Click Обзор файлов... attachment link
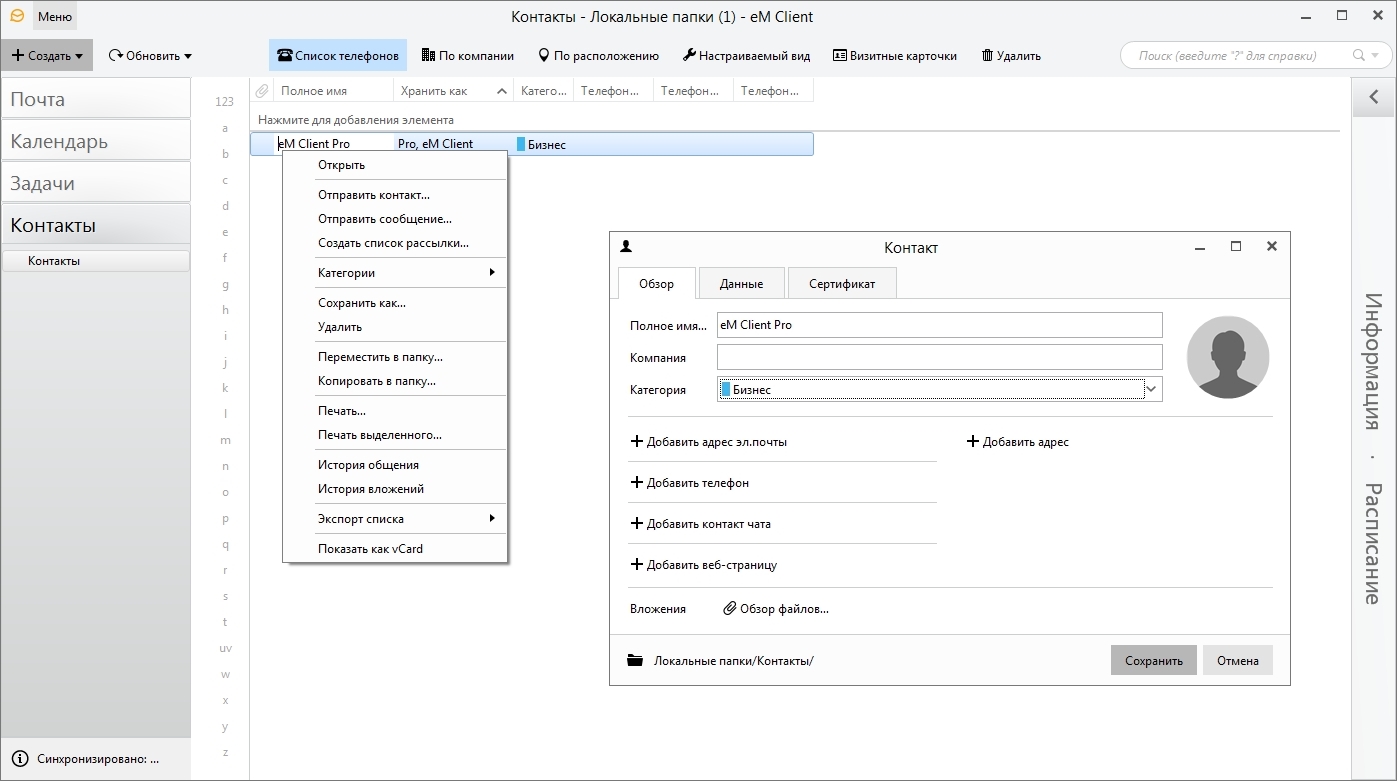 [x=776, y=609]
